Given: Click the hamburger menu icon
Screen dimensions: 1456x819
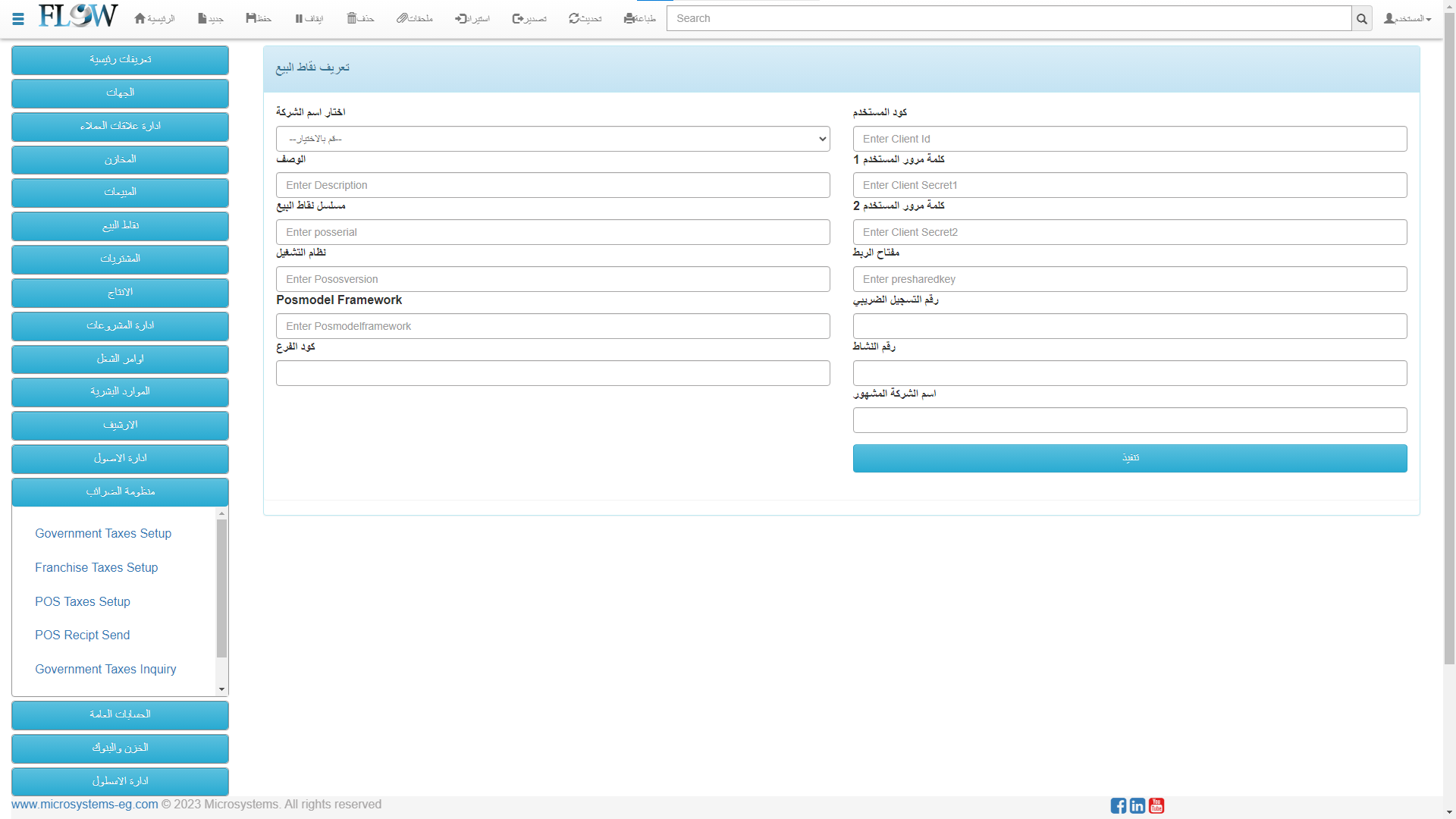Looking at the screenshot, I should tap(18, 19).
